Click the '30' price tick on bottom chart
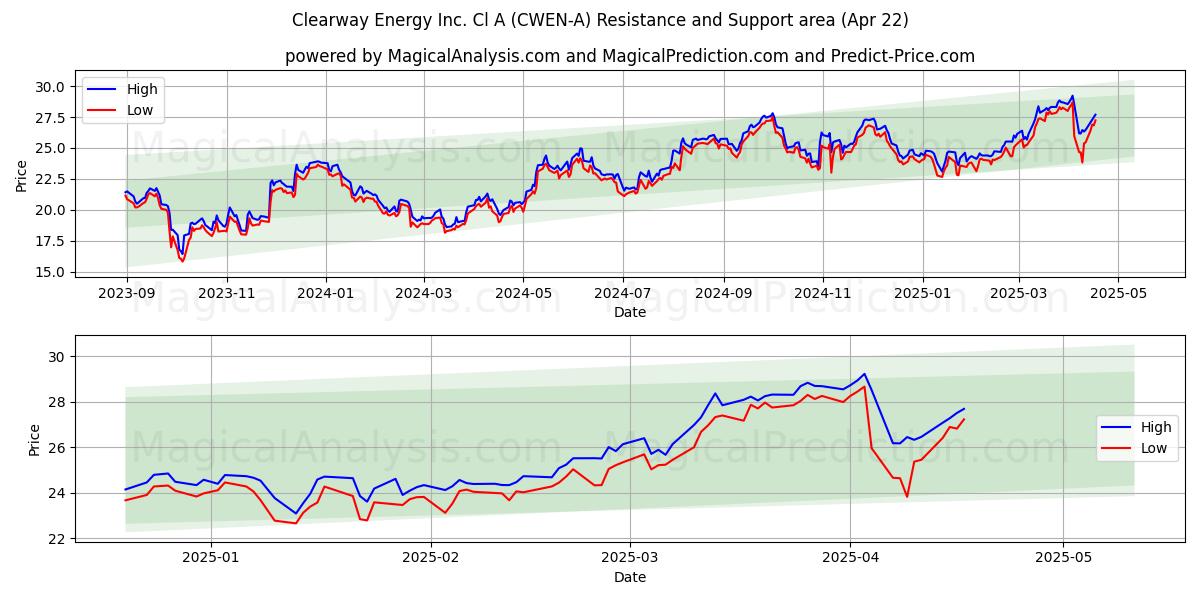Image resolution: width=1200 pixels, height=600 pixels. [x=59, y=357]
